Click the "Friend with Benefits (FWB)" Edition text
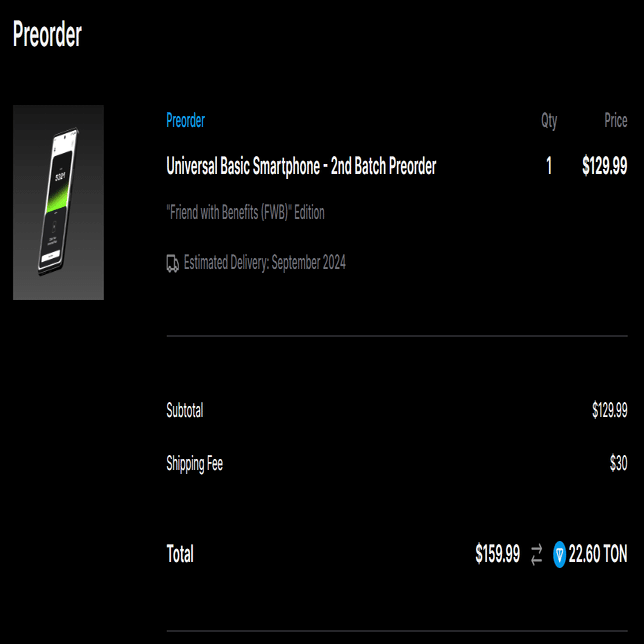The height and width of the screenshot is (644, 644). 245,212
